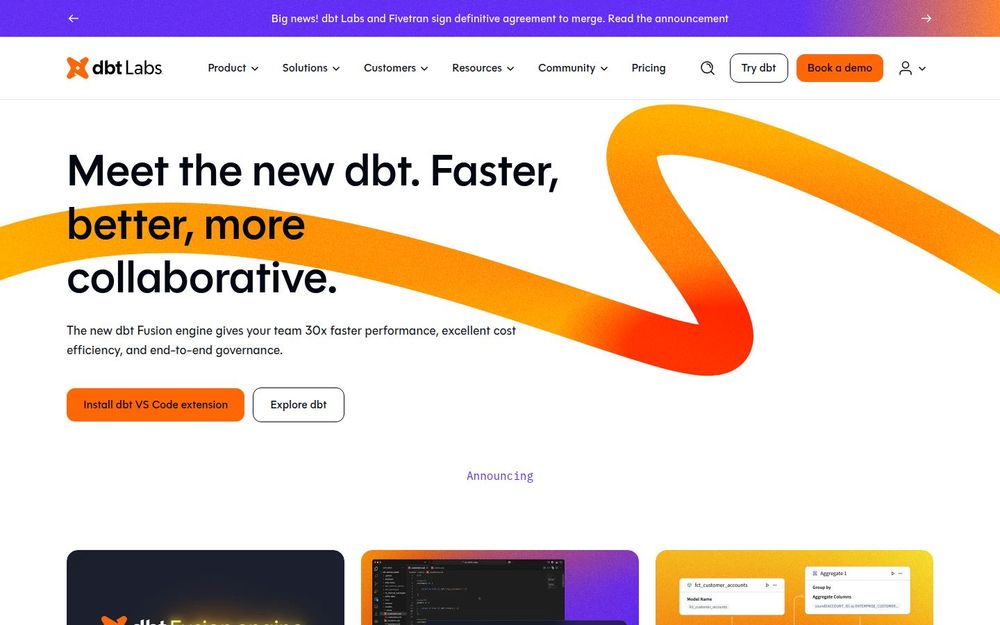Click the dbt Labs logo
1000x625 pixels.
coord(113,67)
